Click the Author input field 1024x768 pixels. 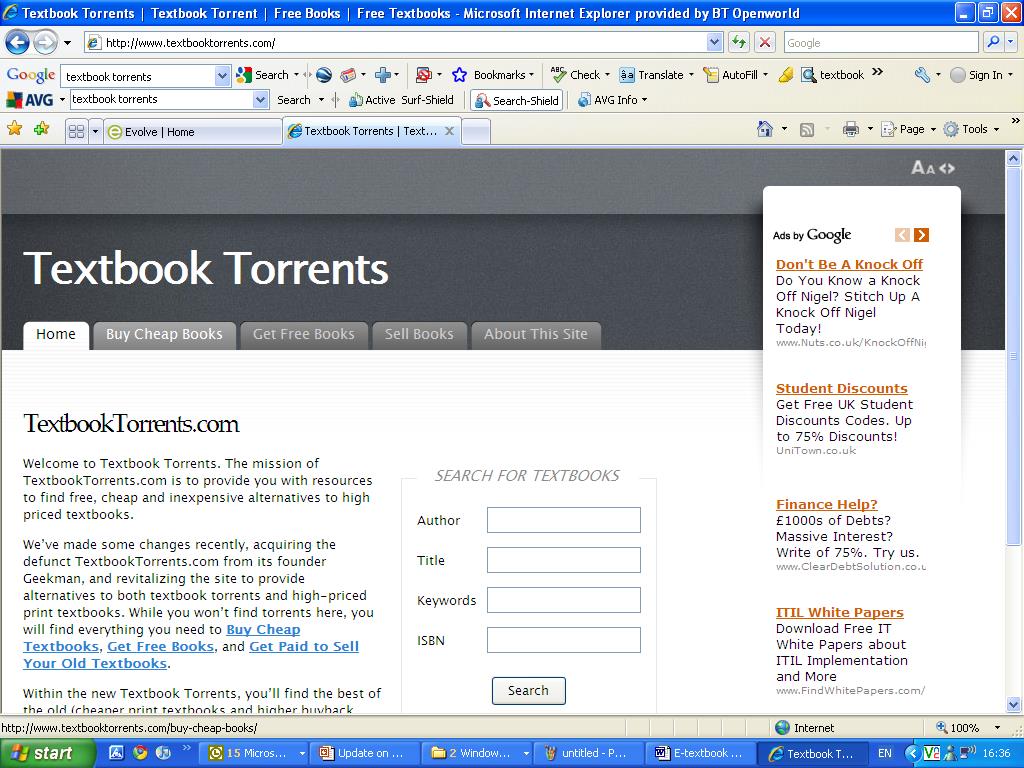(564, 520)
